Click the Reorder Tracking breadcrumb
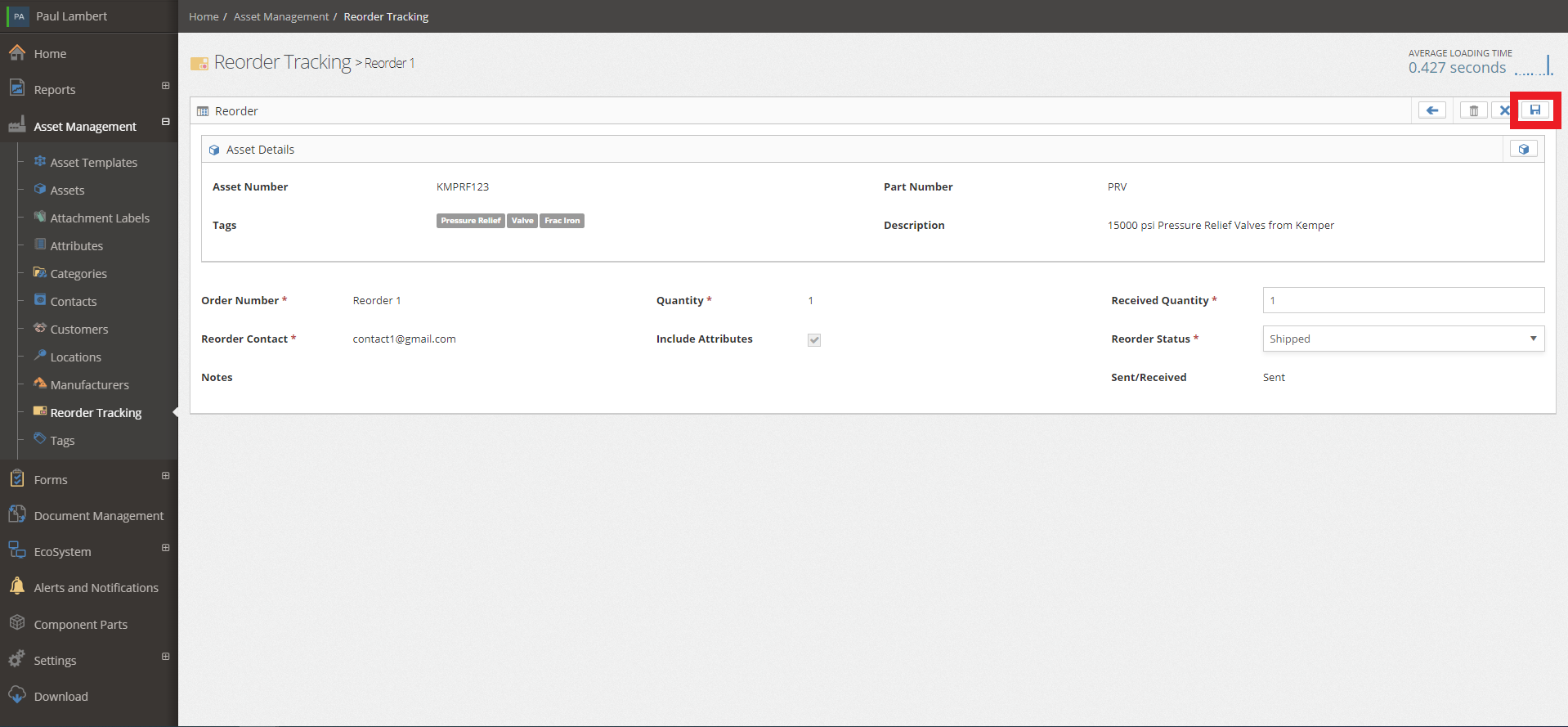 click(386, 16)
